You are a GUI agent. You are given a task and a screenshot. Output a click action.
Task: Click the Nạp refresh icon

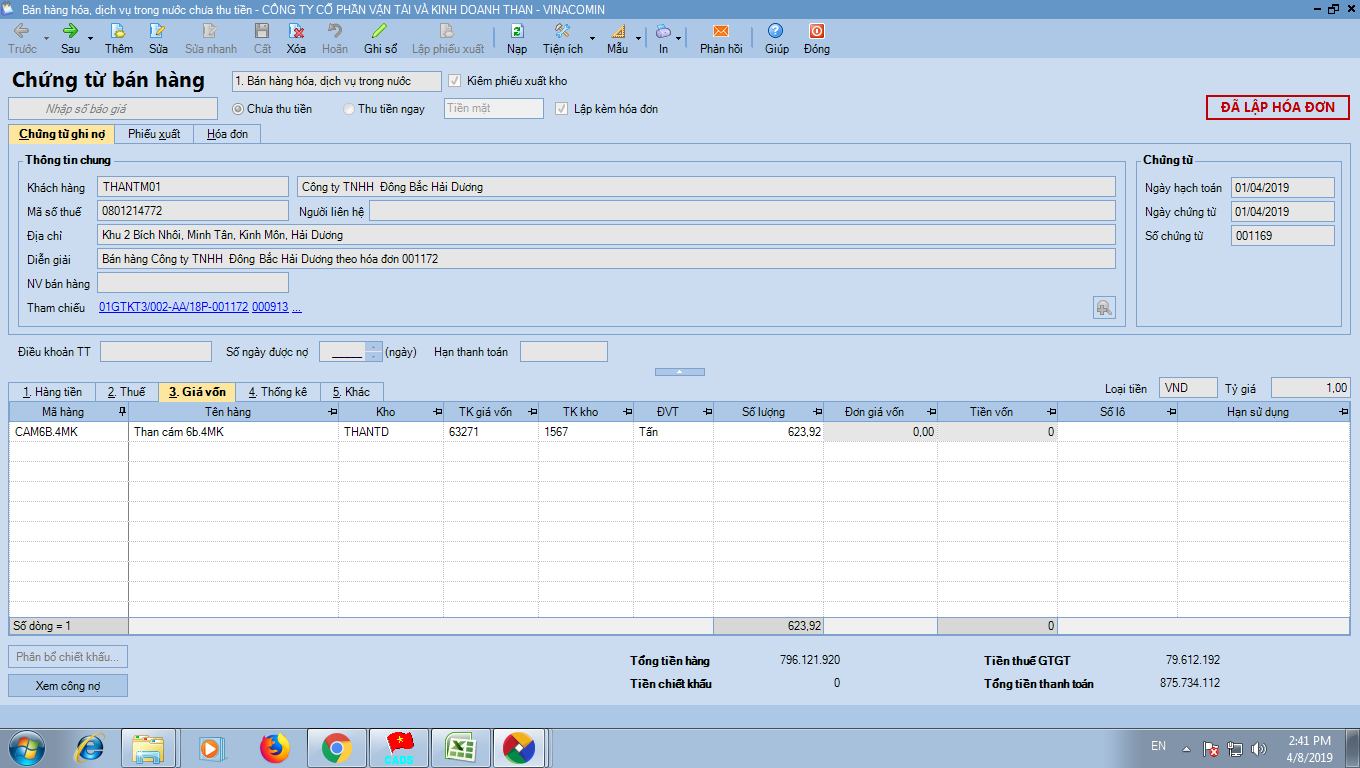tap(516, 32)
